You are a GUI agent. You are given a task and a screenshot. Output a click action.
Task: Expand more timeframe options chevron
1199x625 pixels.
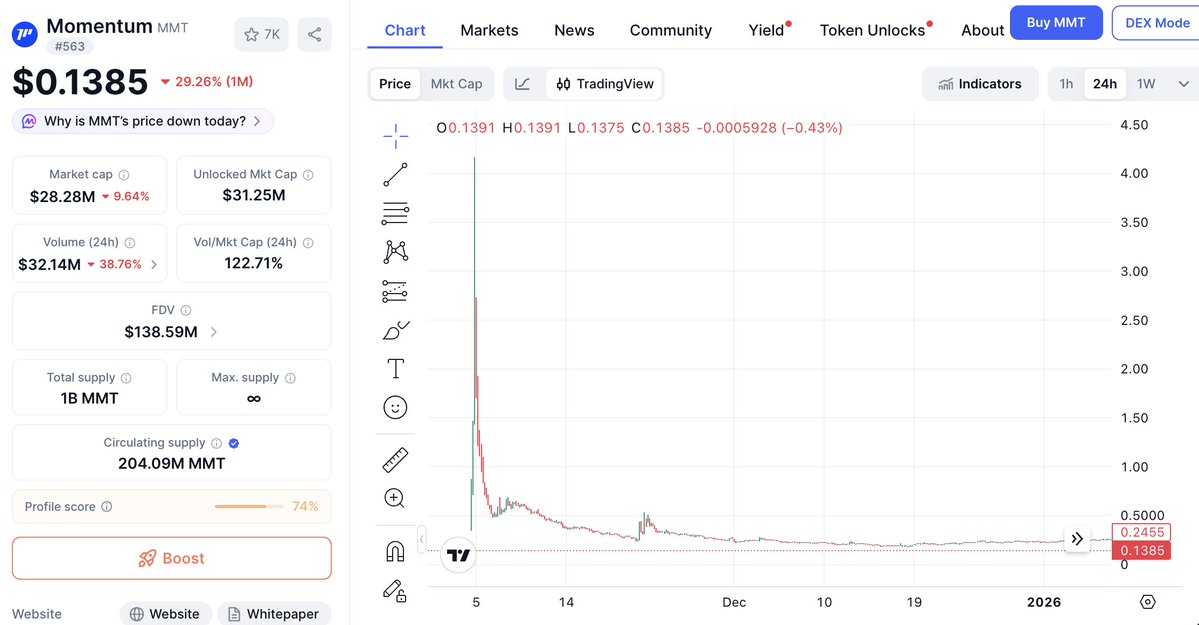(1184, 84)
